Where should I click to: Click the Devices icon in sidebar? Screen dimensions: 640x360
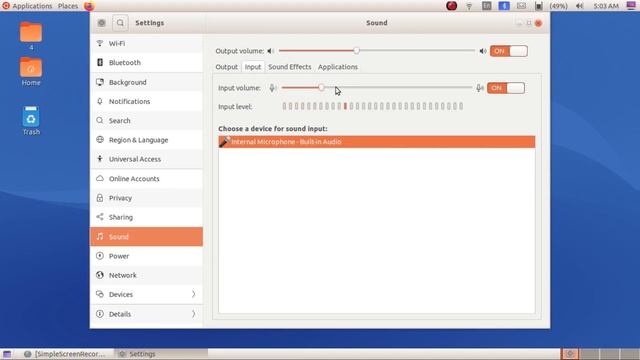tap(100, 294)
